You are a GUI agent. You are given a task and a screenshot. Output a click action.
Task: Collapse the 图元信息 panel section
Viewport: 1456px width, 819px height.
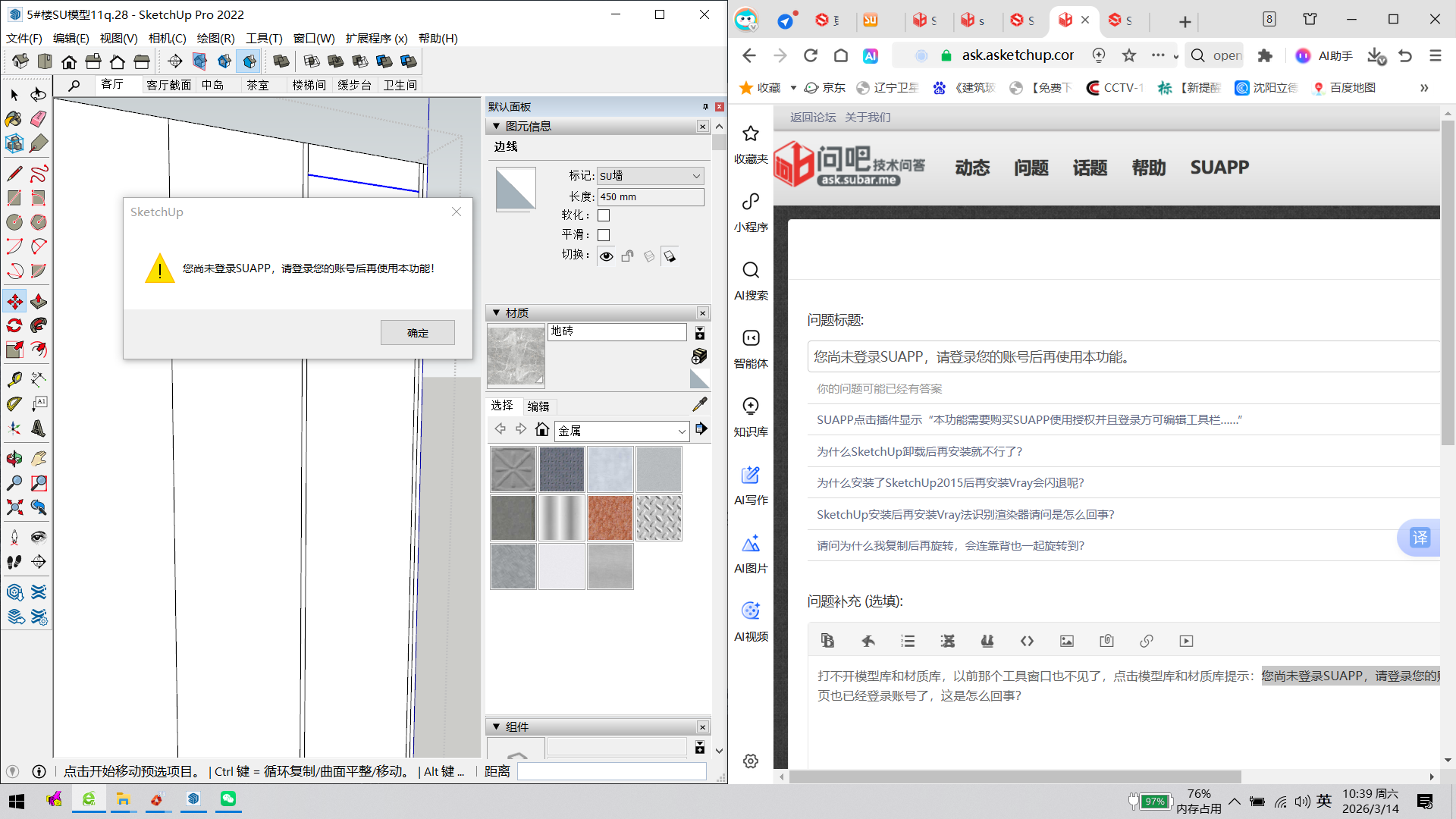[x=497, y=127]
